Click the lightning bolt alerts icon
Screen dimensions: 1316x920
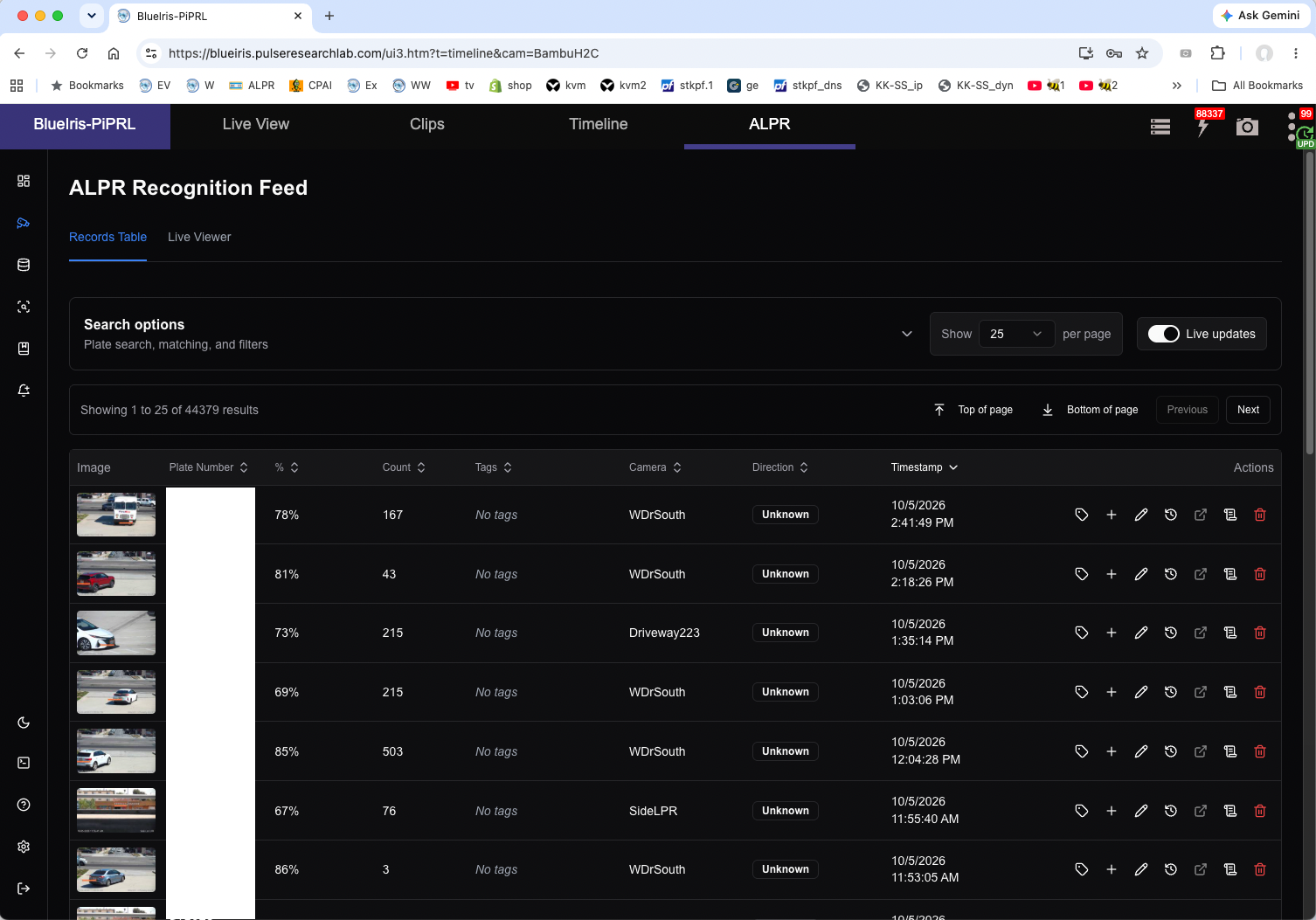click(x=1203, y=127)
